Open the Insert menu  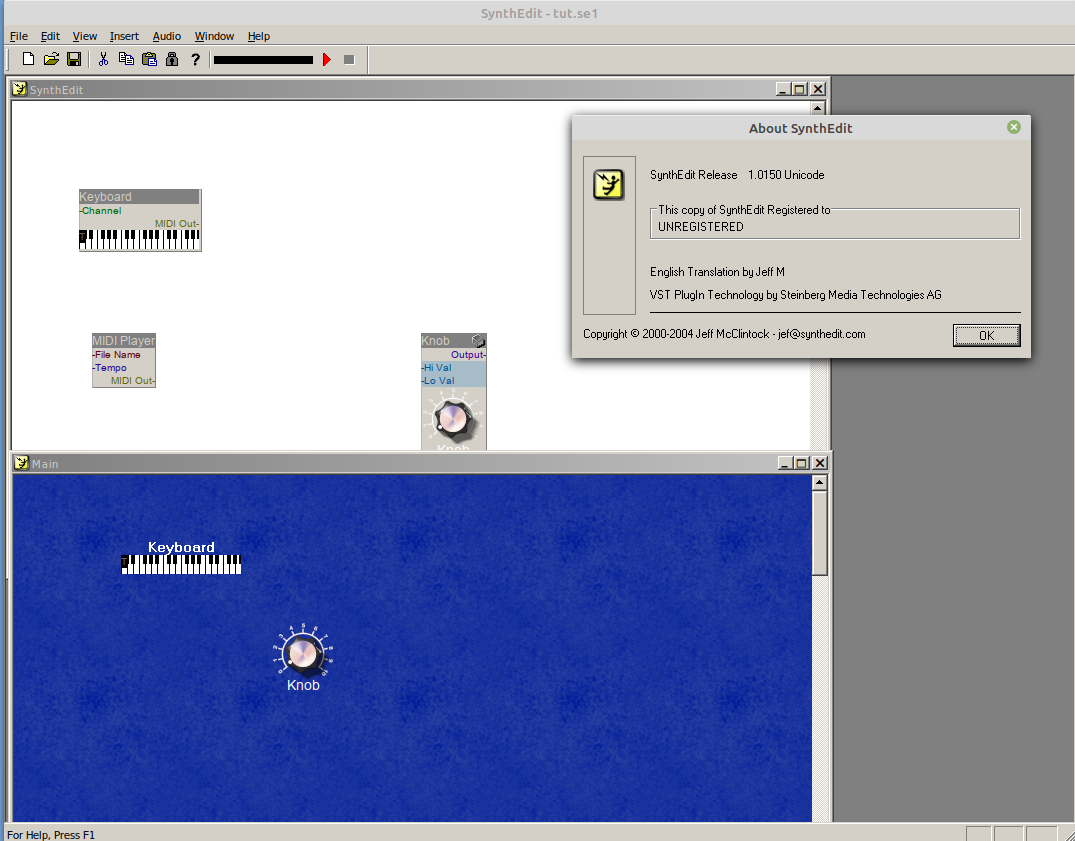pyautogui.click(x=124, y=36)
